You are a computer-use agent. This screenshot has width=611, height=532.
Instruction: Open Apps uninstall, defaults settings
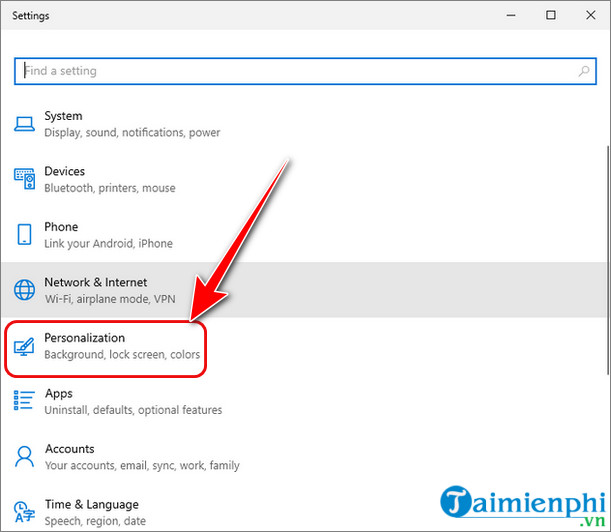tap(304, 401)
